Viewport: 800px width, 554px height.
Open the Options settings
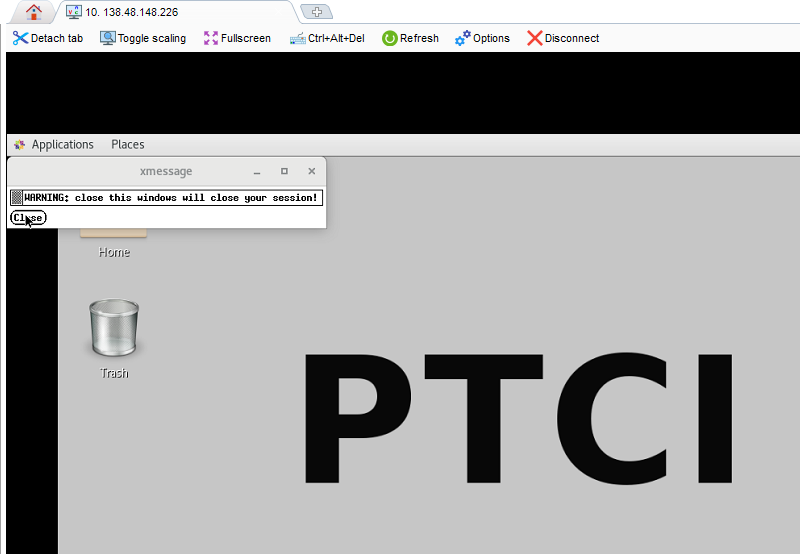pyautogui.click(x=482, y=38)
